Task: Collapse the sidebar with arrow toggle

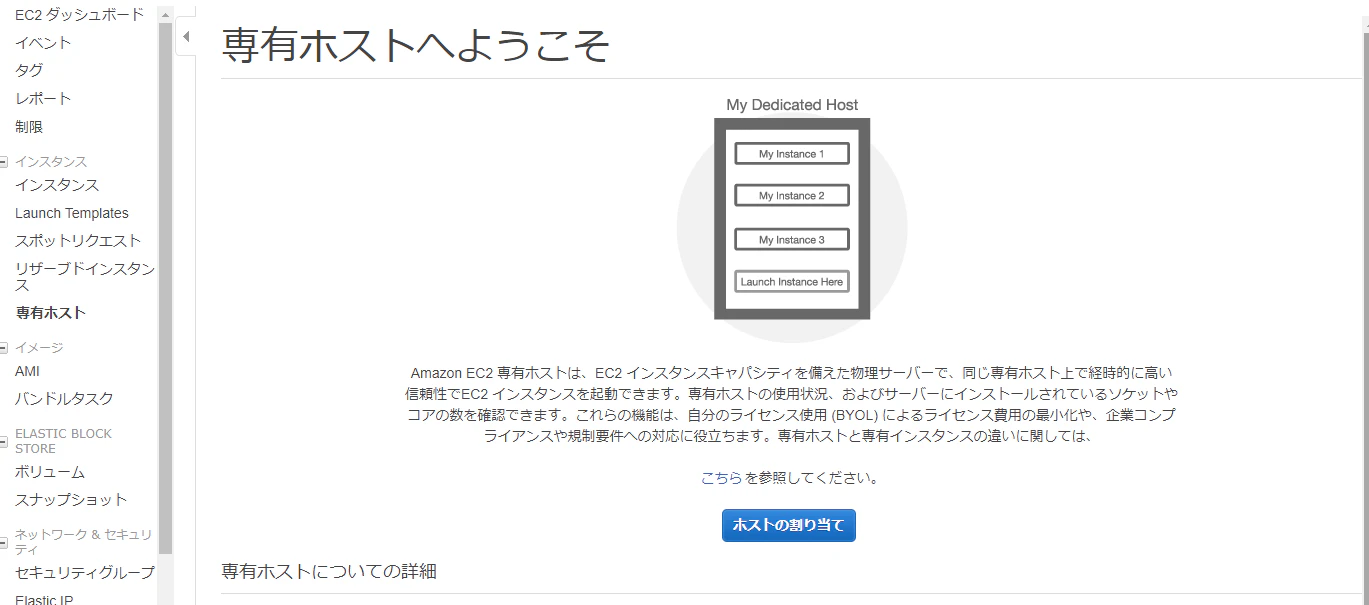Action: click(186, 37)
